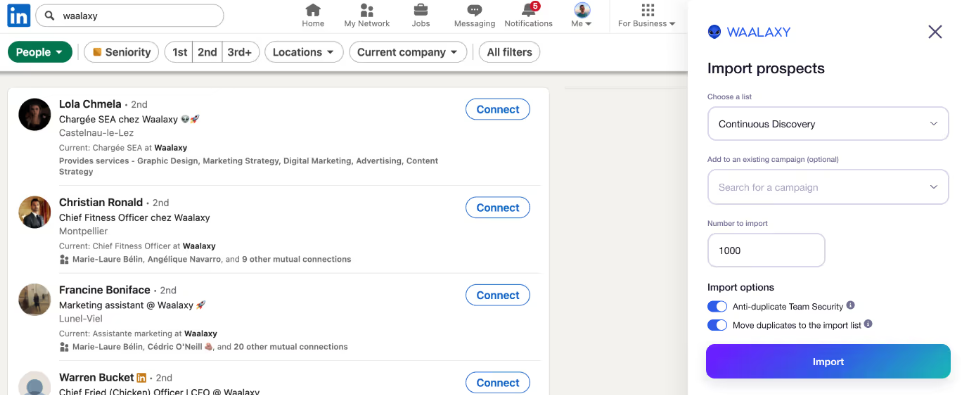Click the 'Castelnau-le-Lez' location text

(96, 132)
